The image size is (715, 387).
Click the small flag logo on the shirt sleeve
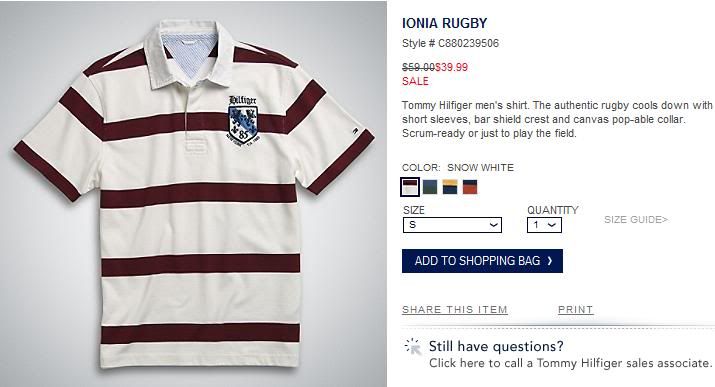pyautogui.click(x=354, y=131)
